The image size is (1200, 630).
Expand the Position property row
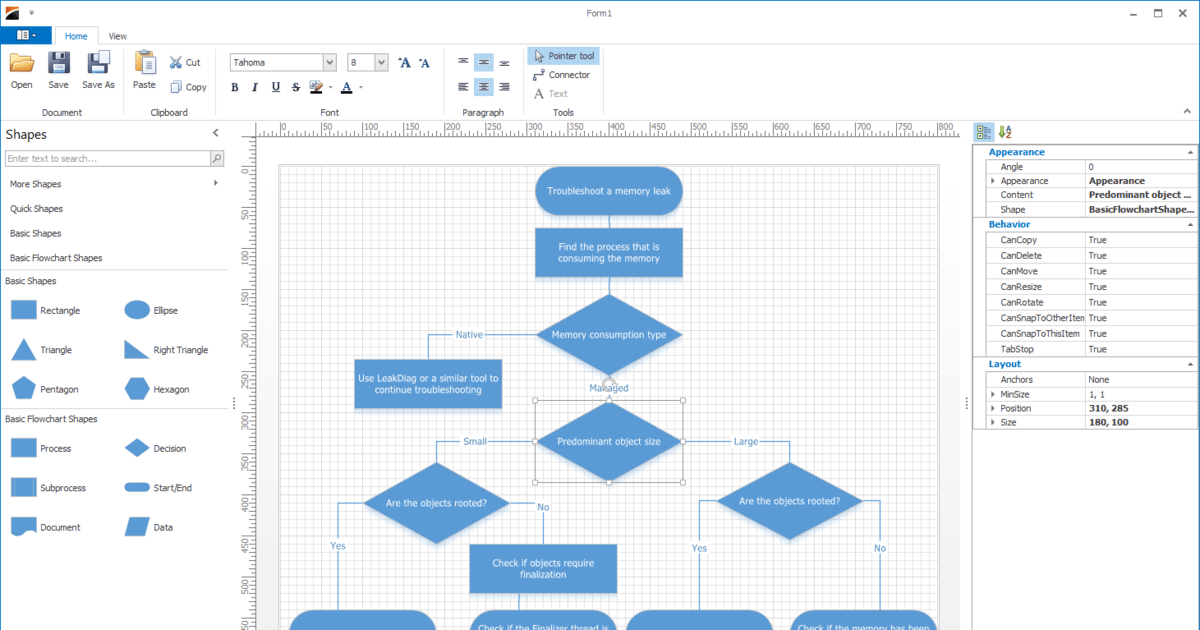pyautogui.click(x=991, y=408)
